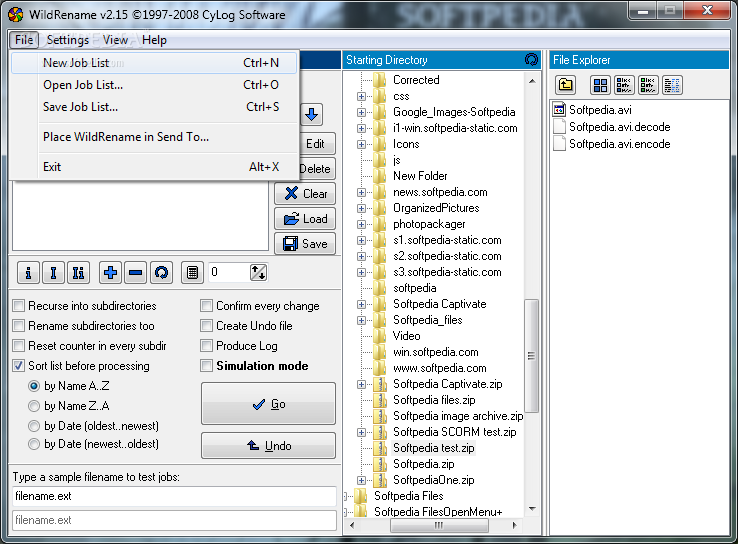This screenshot has height=544, width=738.
Task: Select sort by Name A..Z
Action: (34, 386)
